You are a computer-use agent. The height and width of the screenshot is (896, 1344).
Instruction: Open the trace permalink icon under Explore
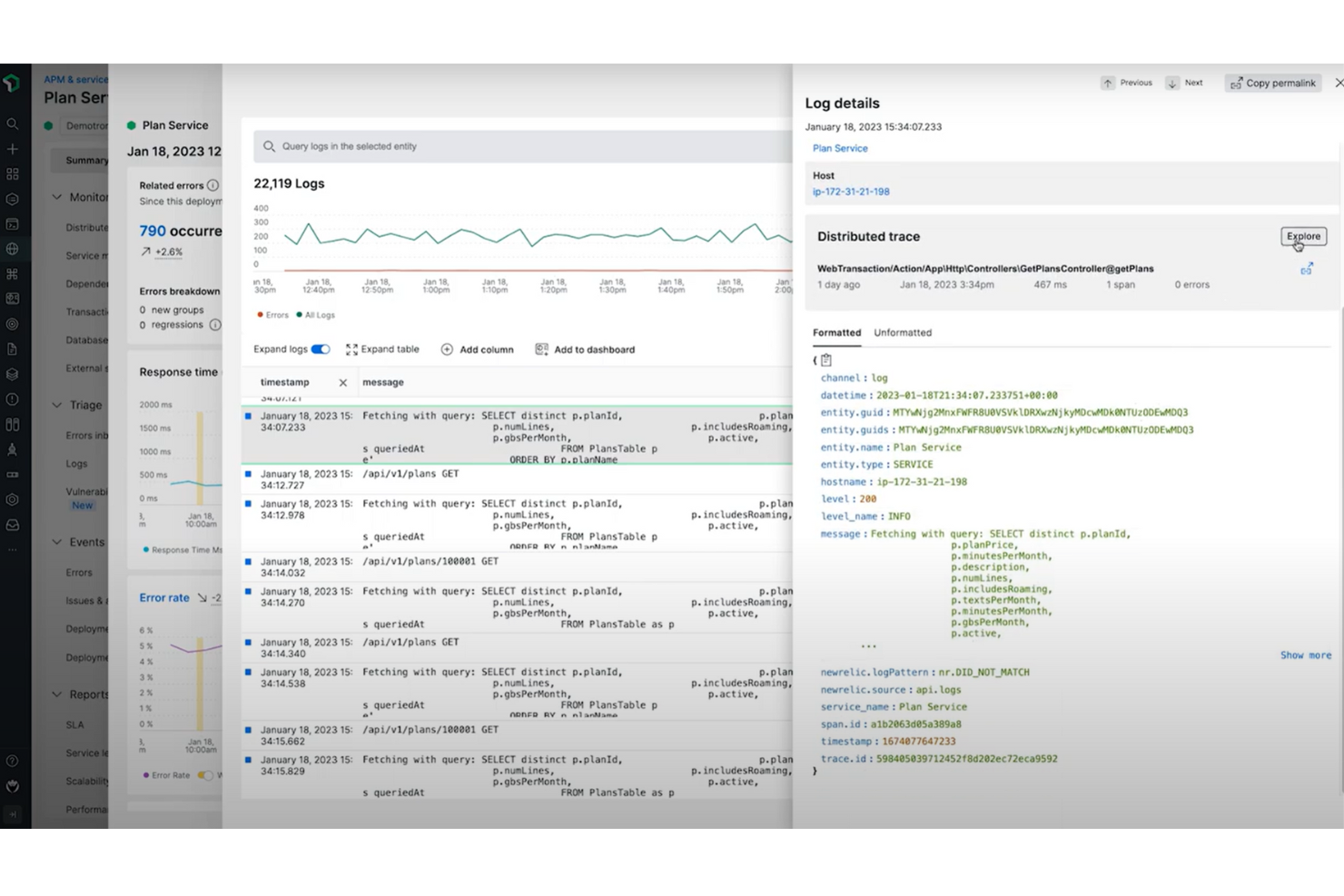click(x=1307, y=269)
